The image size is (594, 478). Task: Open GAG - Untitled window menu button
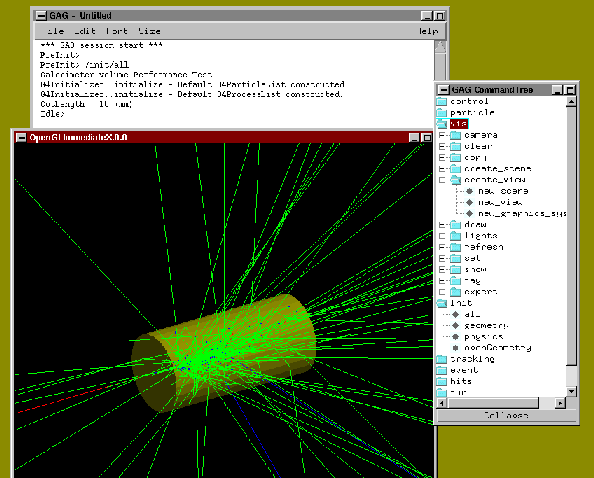[41, 16]
